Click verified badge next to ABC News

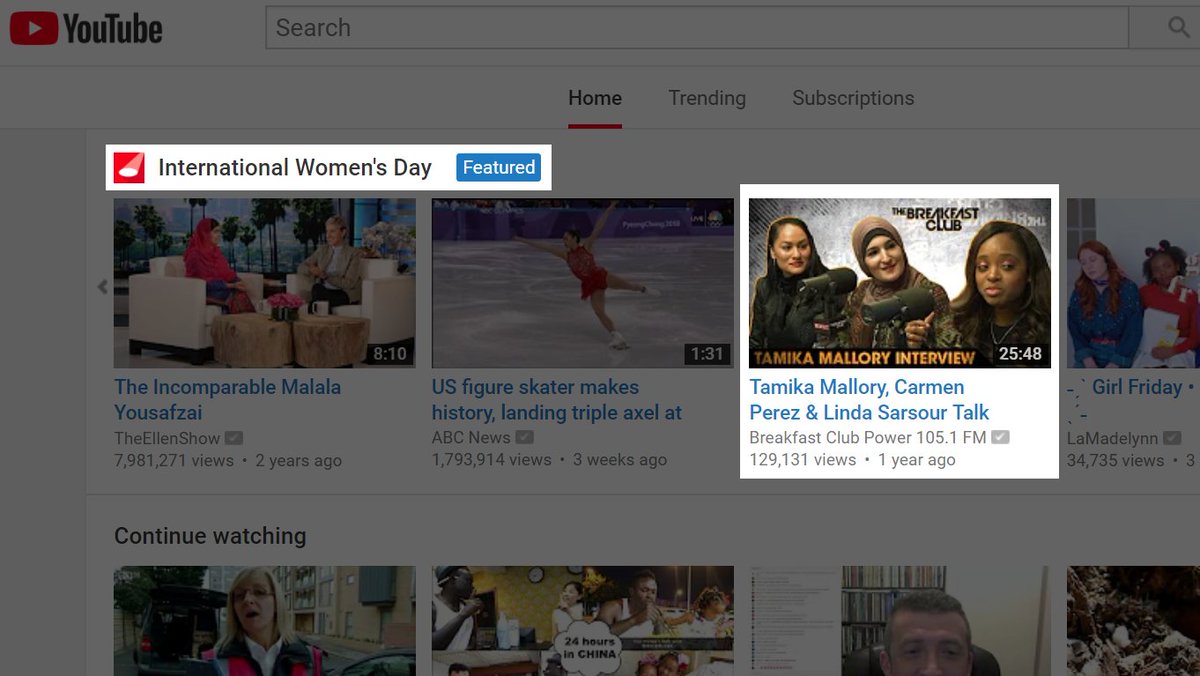(525, 438)
